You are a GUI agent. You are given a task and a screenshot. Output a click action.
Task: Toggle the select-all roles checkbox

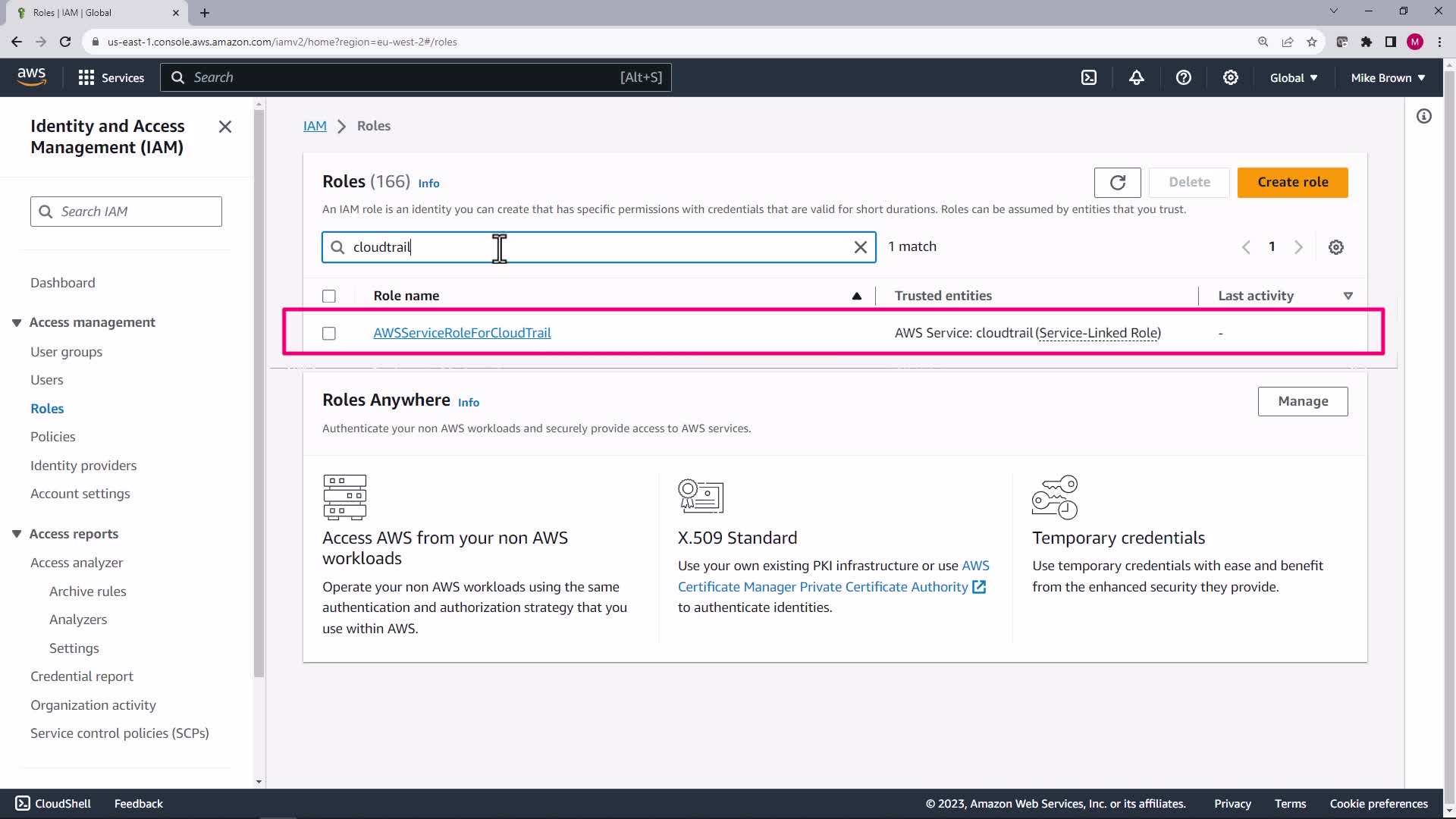coord(329,297)
